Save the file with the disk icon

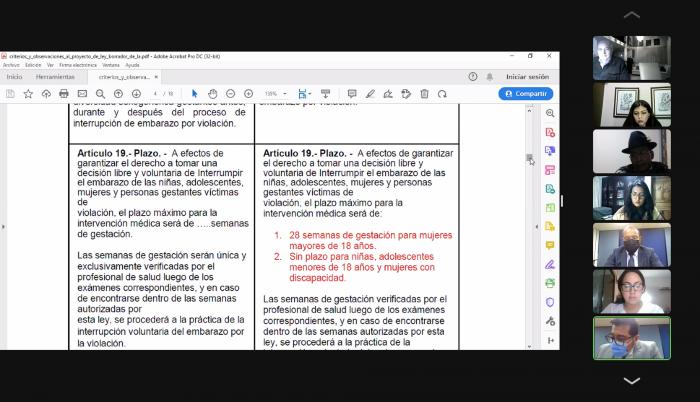[x=10, y=94]
